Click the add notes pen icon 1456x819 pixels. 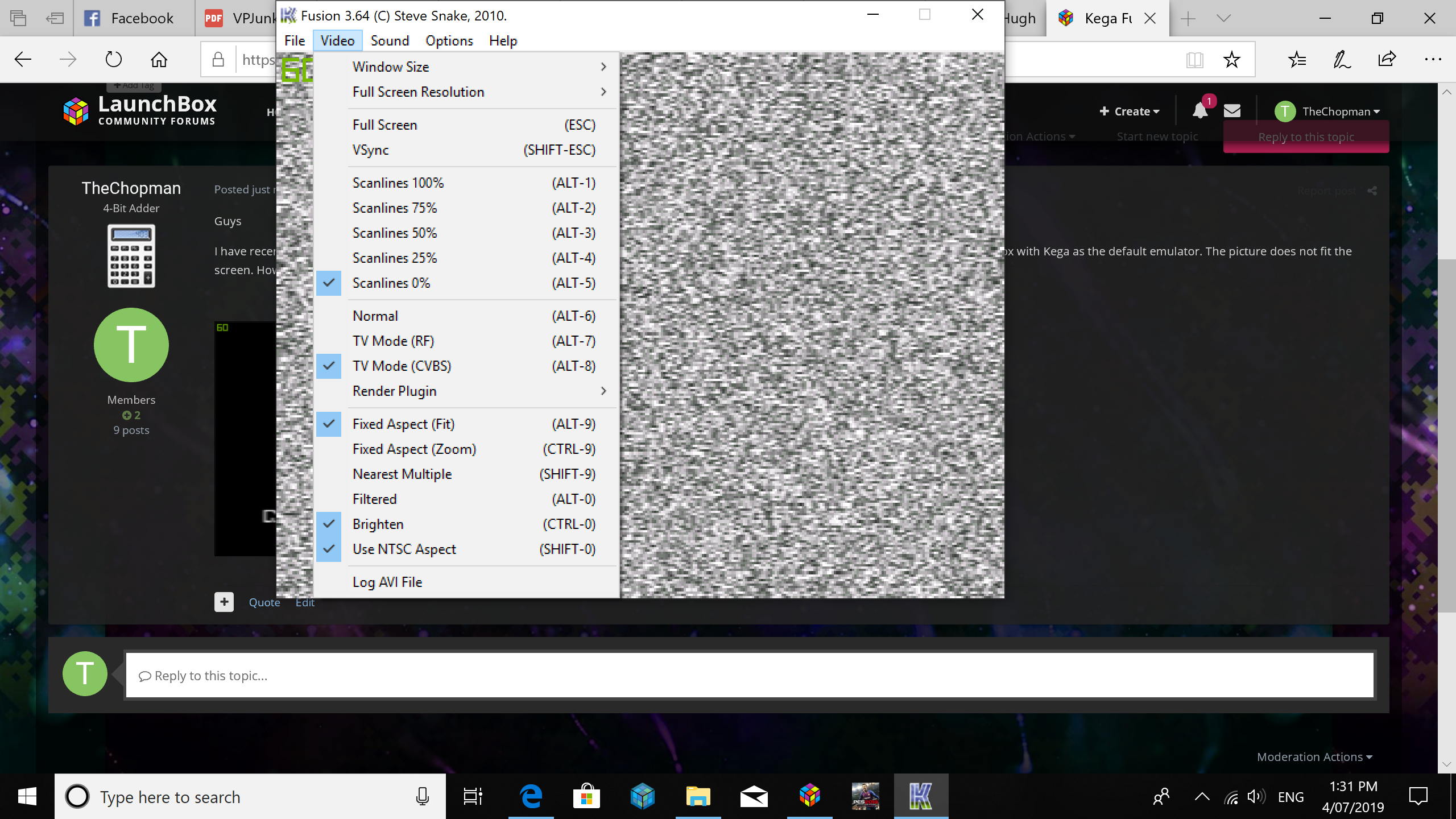(1342, 59)
